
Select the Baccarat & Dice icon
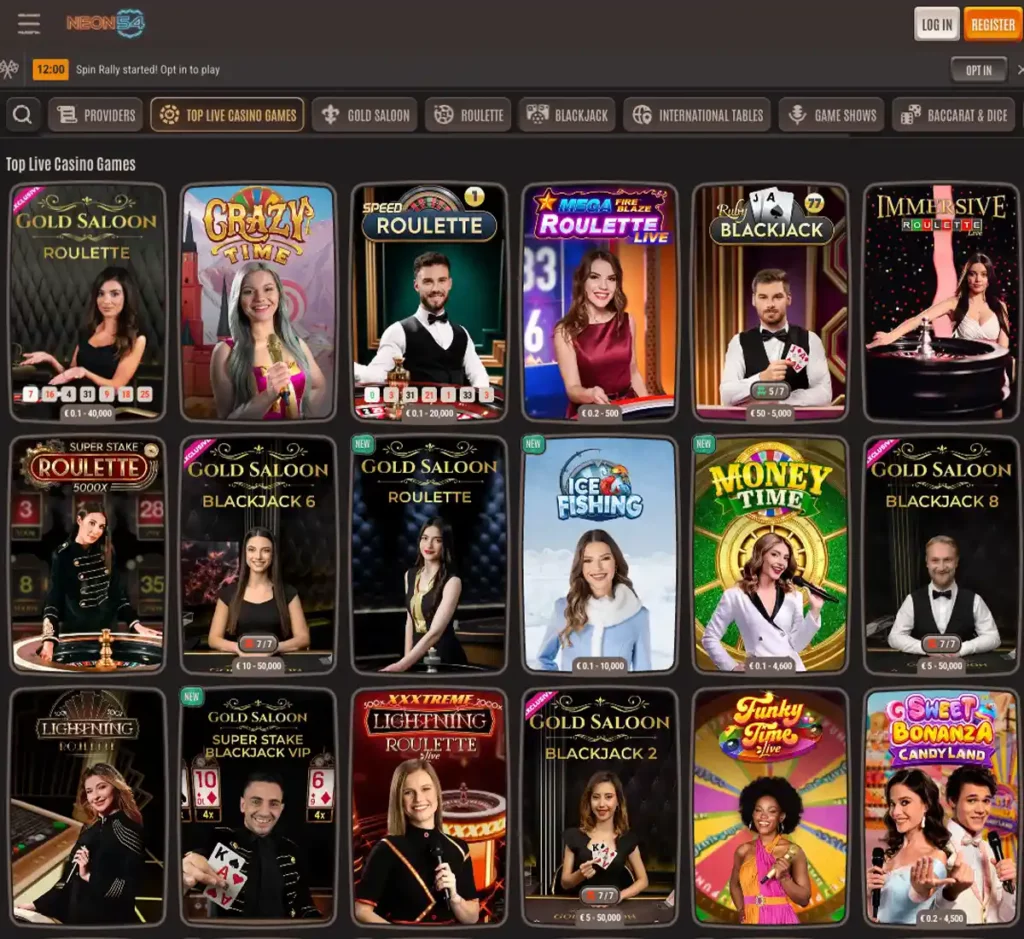click(910, 114)
